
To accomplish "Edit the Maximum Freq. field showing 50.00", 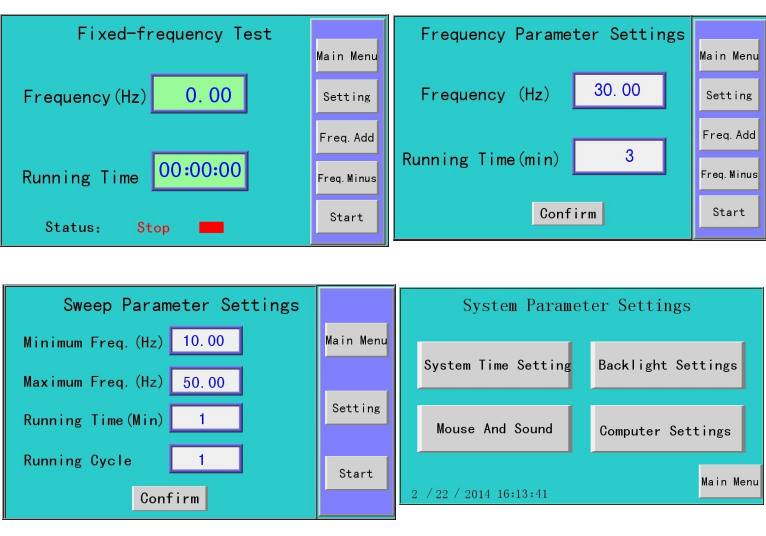I will [x=205, y=382].
